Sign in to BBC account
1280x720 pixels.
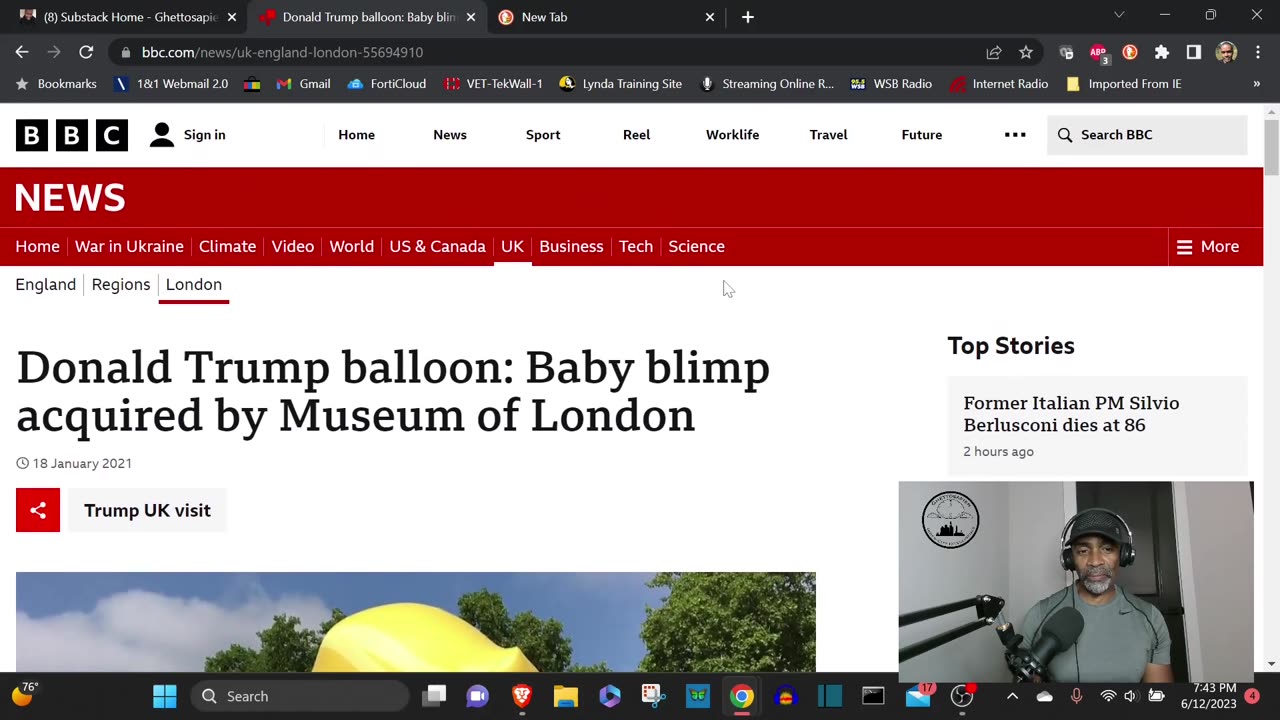(188, 135)
